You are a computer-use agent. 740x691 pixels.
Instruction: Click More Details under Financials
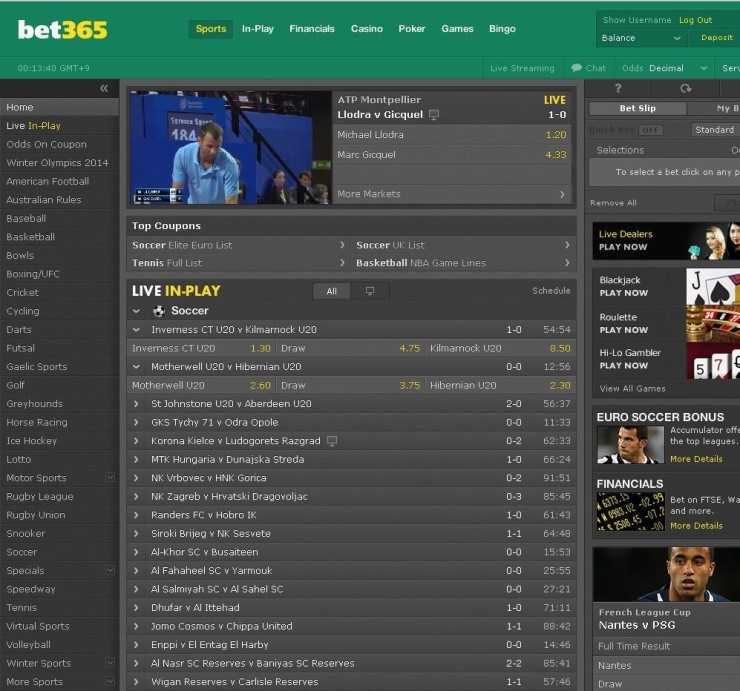coord(696,526)
